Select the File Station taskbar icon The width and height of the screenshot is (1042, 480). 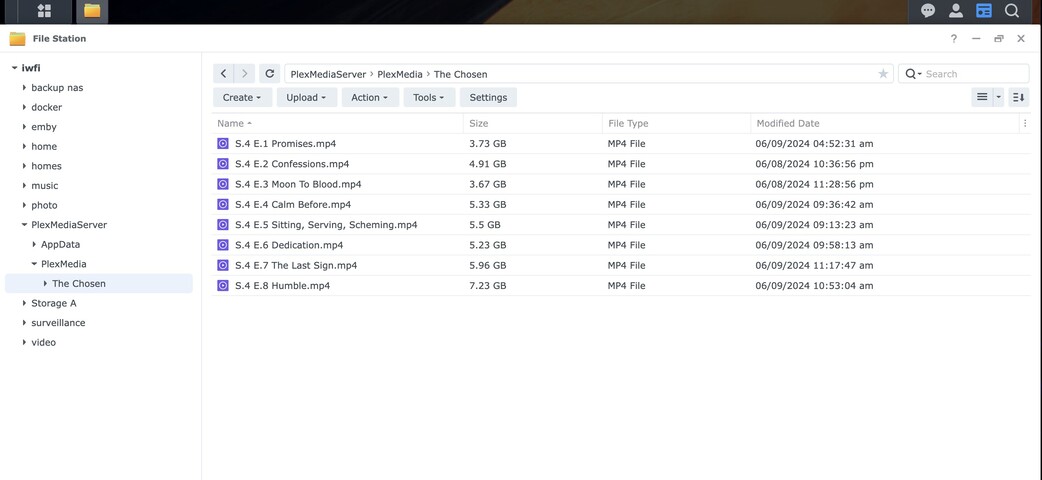click(x=92, y=11)
